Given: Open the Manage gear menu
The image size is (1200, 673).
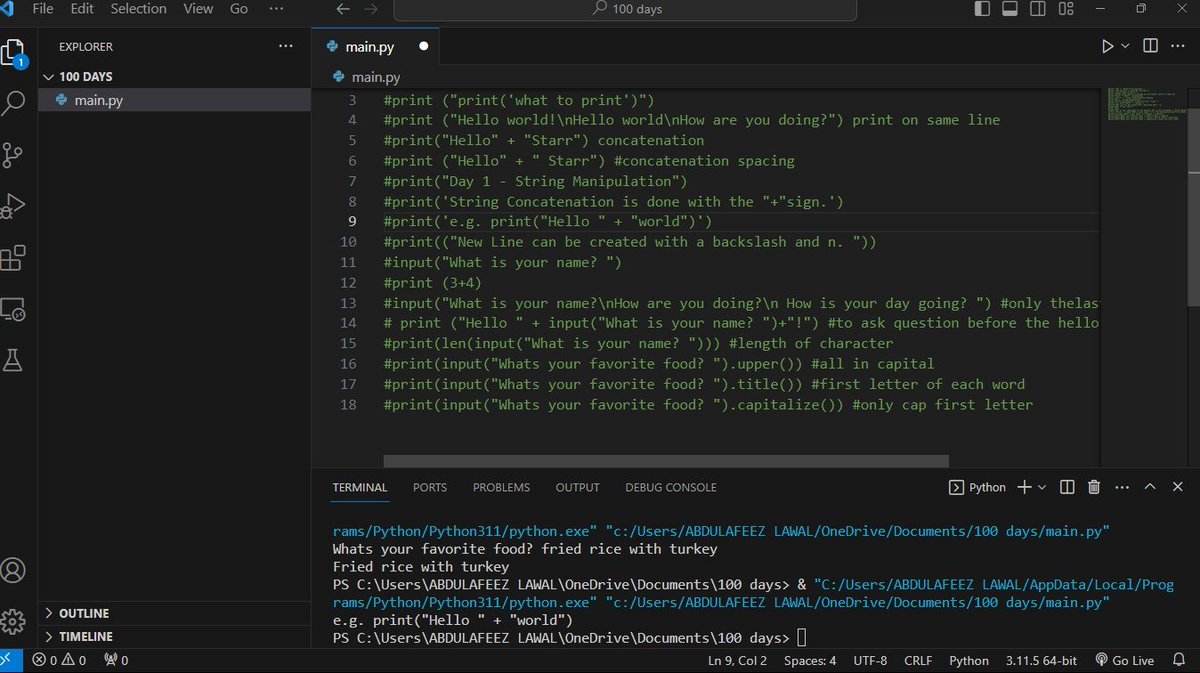Looking at the screenshot, I should [13, 621].
